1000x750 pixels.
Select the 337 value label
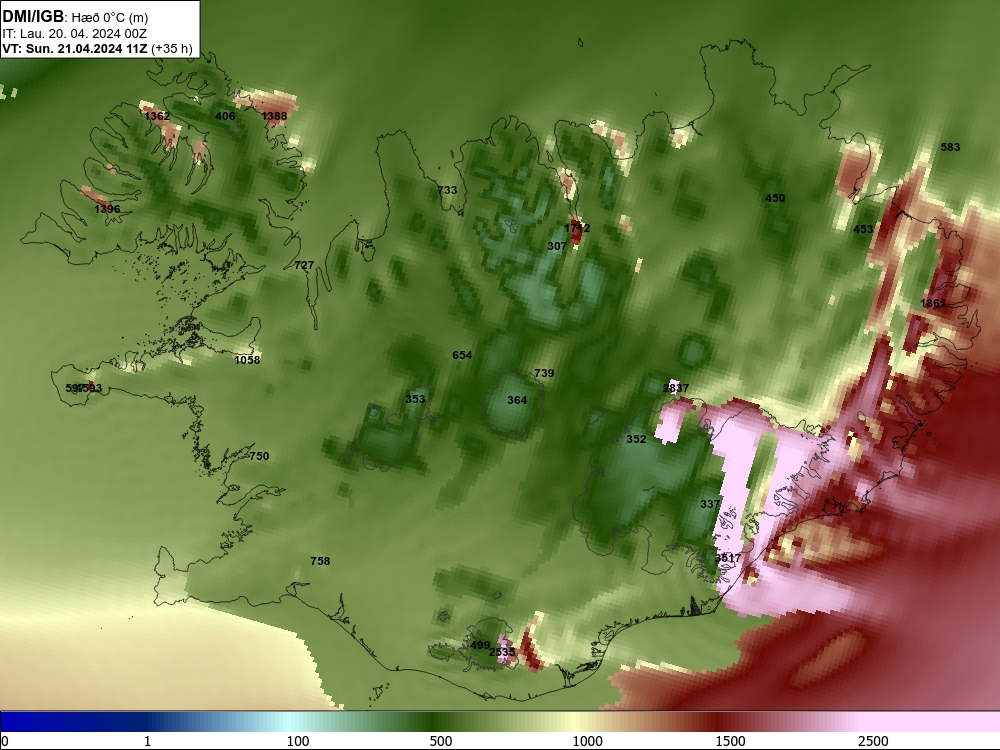pyautogui.click(x=710, y=504)
